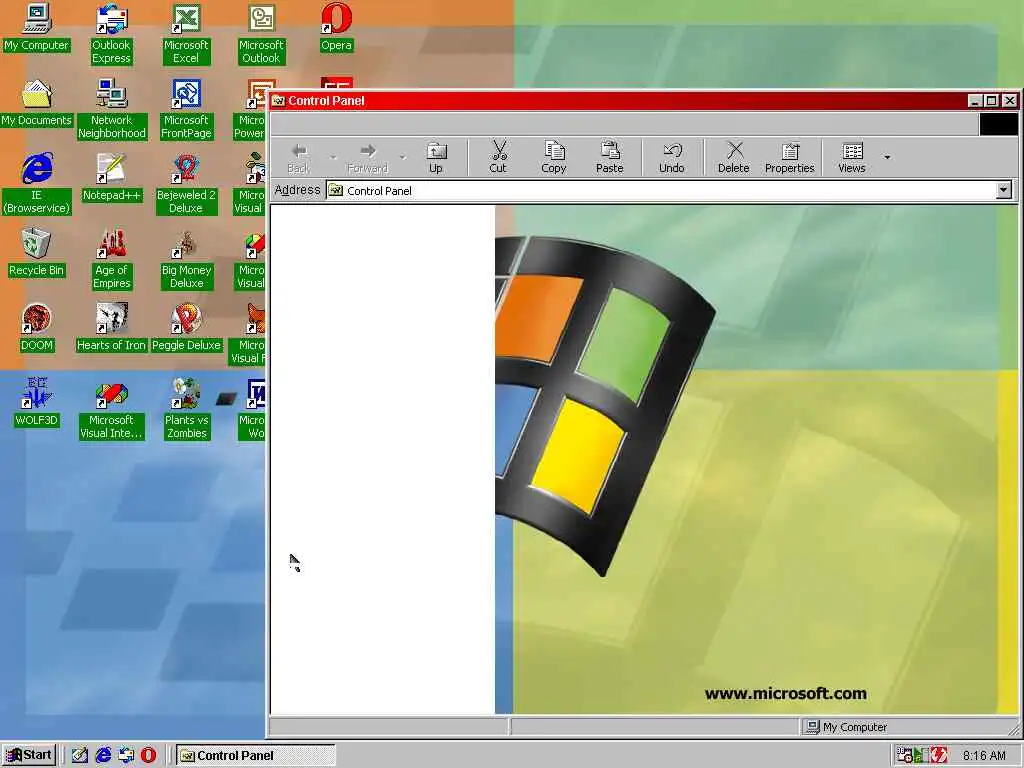Viewport: 1024px width, 768px height.
Task: Click the Views toolbar button
Action: pyautogui.click(x=852, y=157)
